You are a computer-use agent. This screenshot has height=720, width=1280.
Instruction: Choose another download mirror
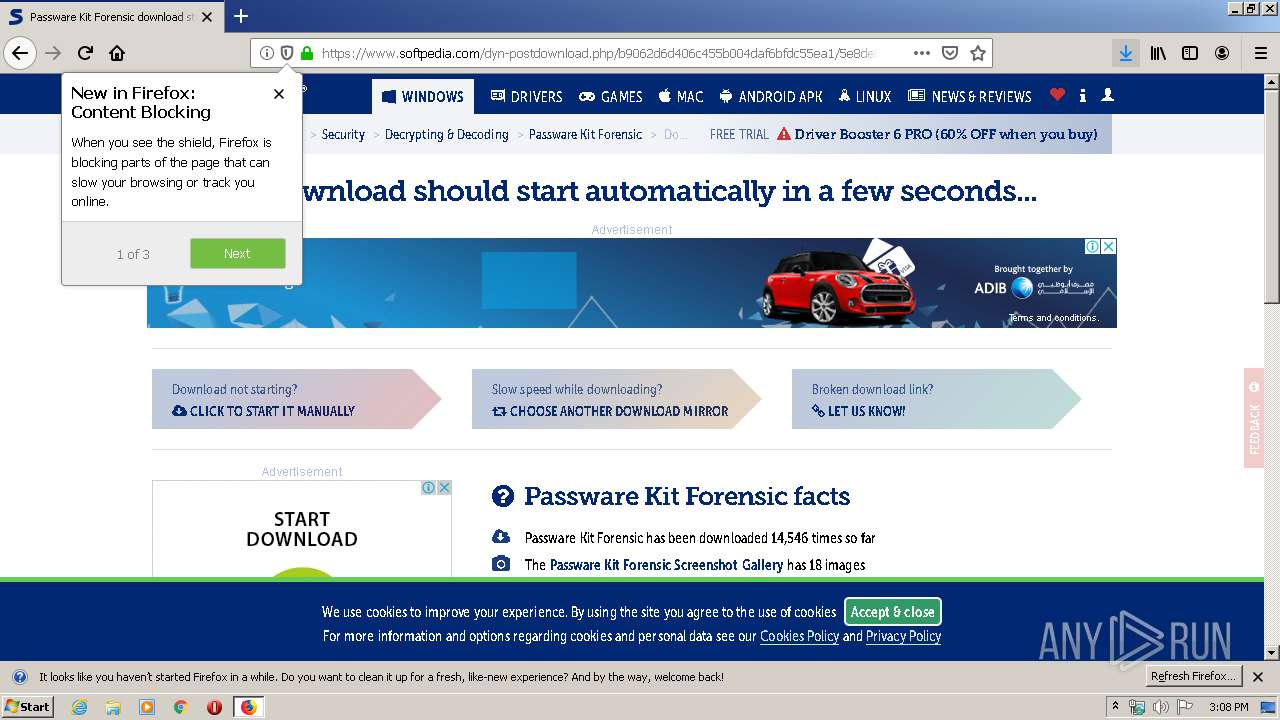[610, 411]
